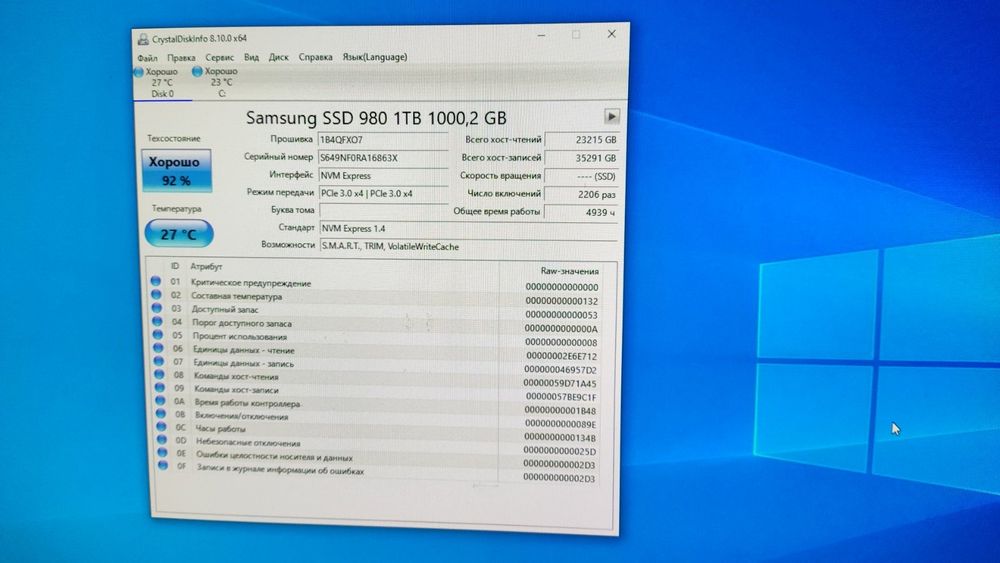This screenshot has height=563, width=1000.
Task: Select the Критическое предупреждение row text
Action: (251, 283)
